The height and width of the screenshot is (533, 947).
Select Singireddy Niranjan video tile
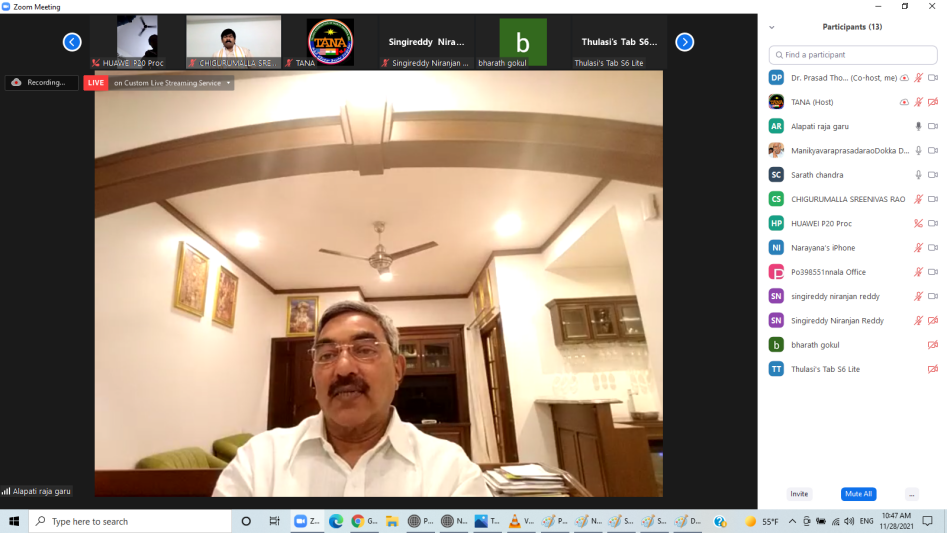pos(426,42)
